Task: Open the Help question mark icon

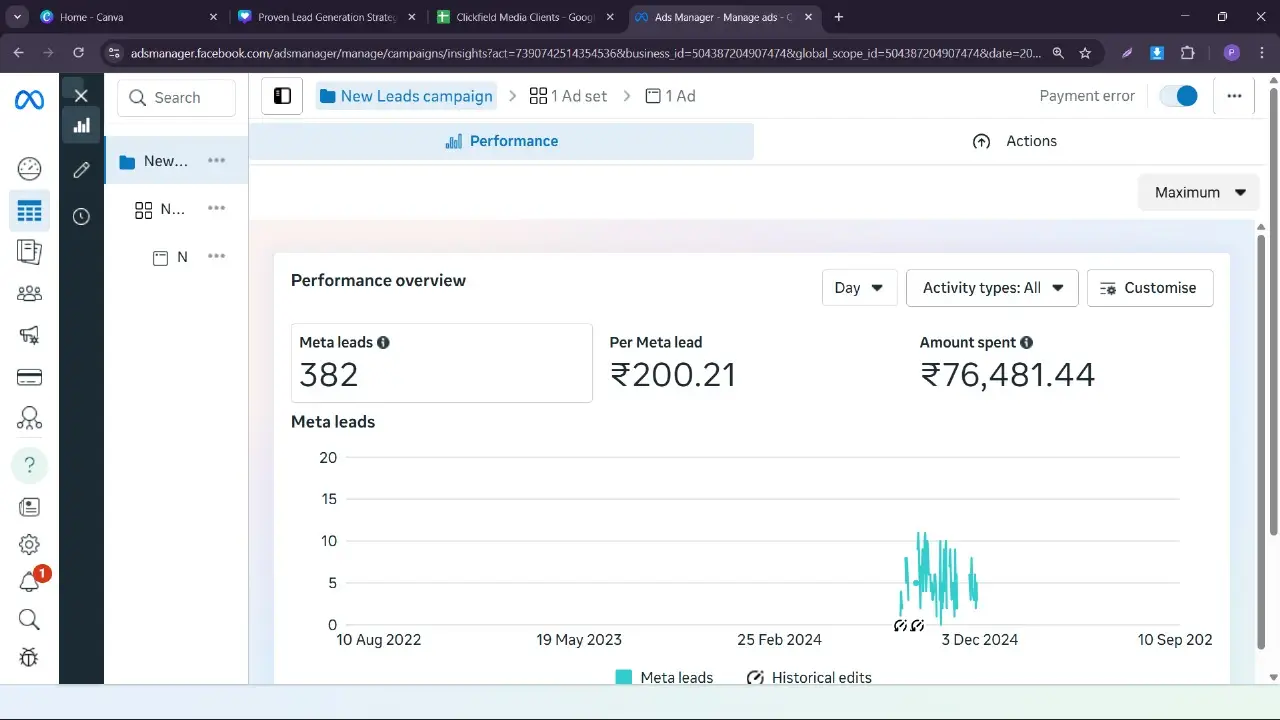Action: point(29,464)
